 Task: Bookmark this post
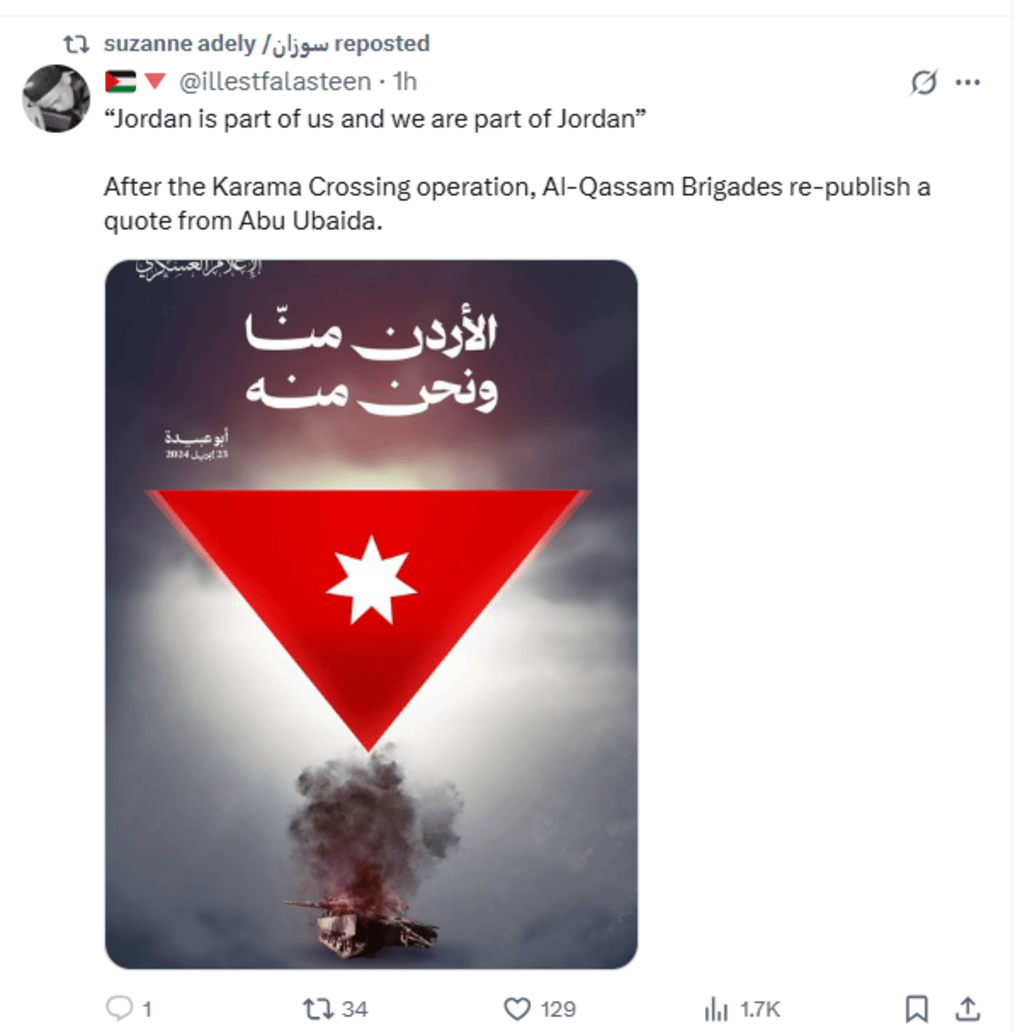click(916, 1008)
